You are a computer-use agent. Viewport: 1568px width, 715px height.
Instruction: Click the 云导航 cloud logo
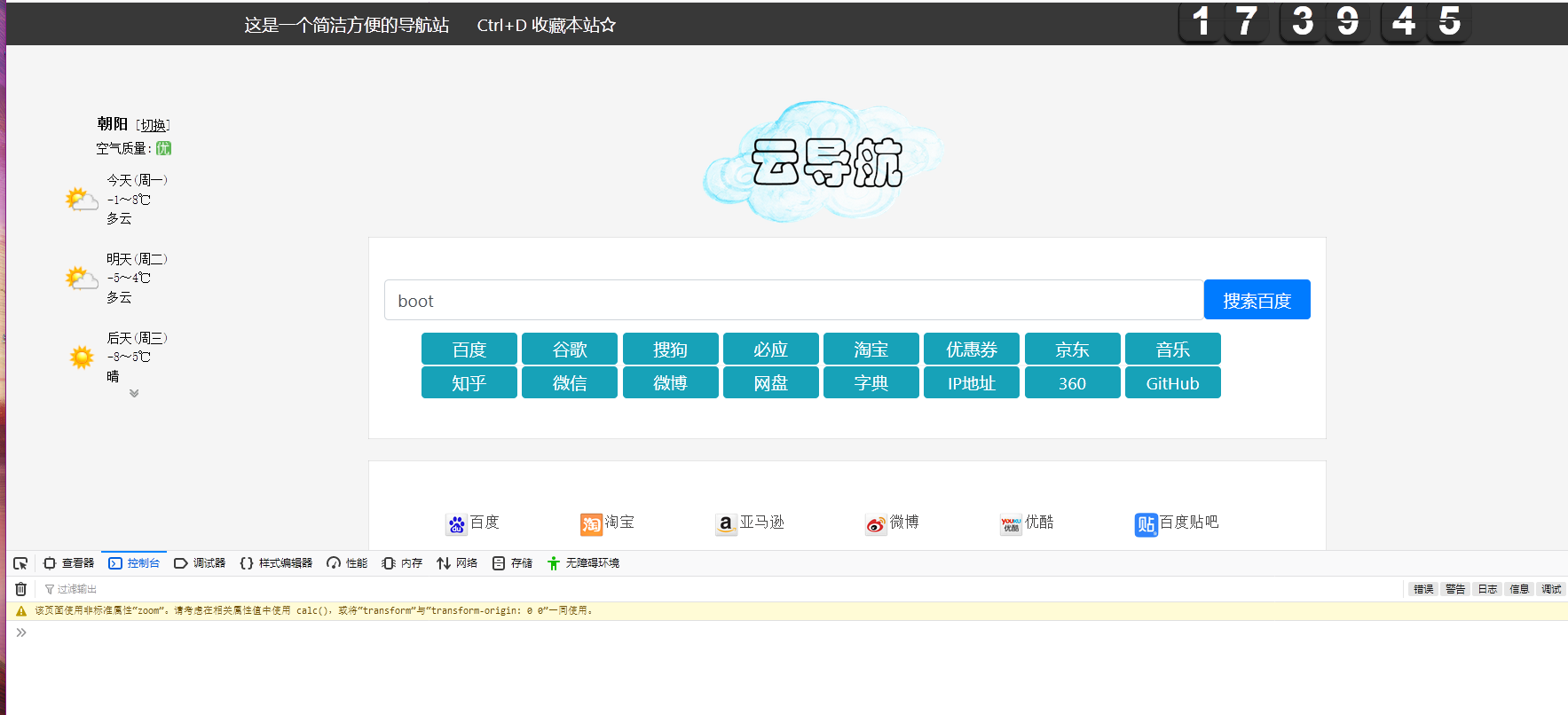822,161
